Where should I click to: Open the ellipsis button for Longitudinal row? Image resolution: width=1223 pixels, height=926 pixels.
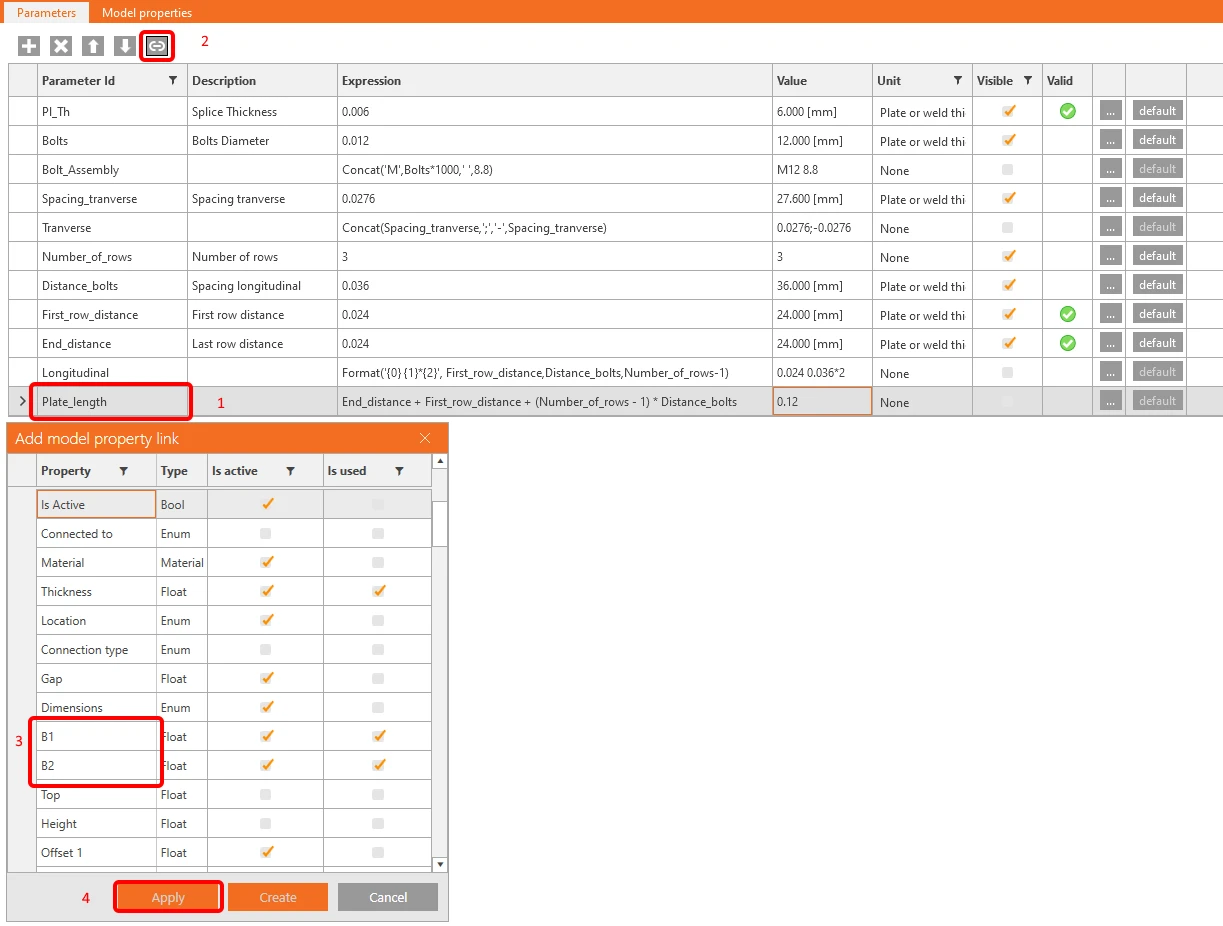click(1110, 372)
